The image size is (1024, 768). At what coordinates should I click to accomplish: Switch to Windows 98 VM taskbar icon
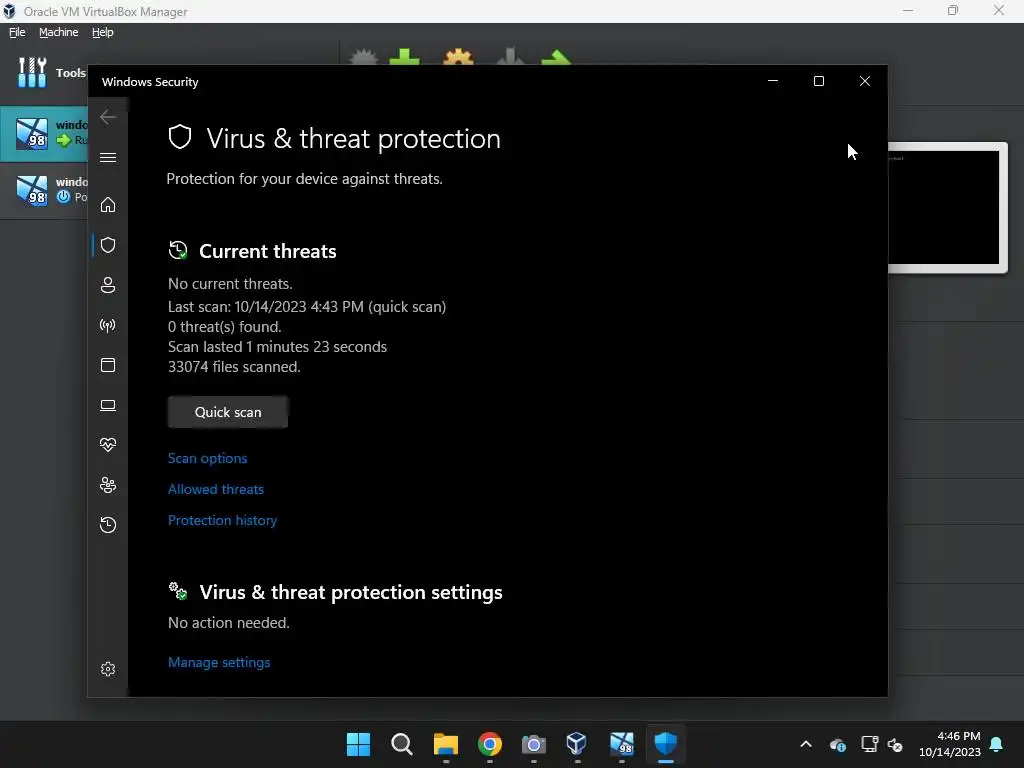pos(622,744)
